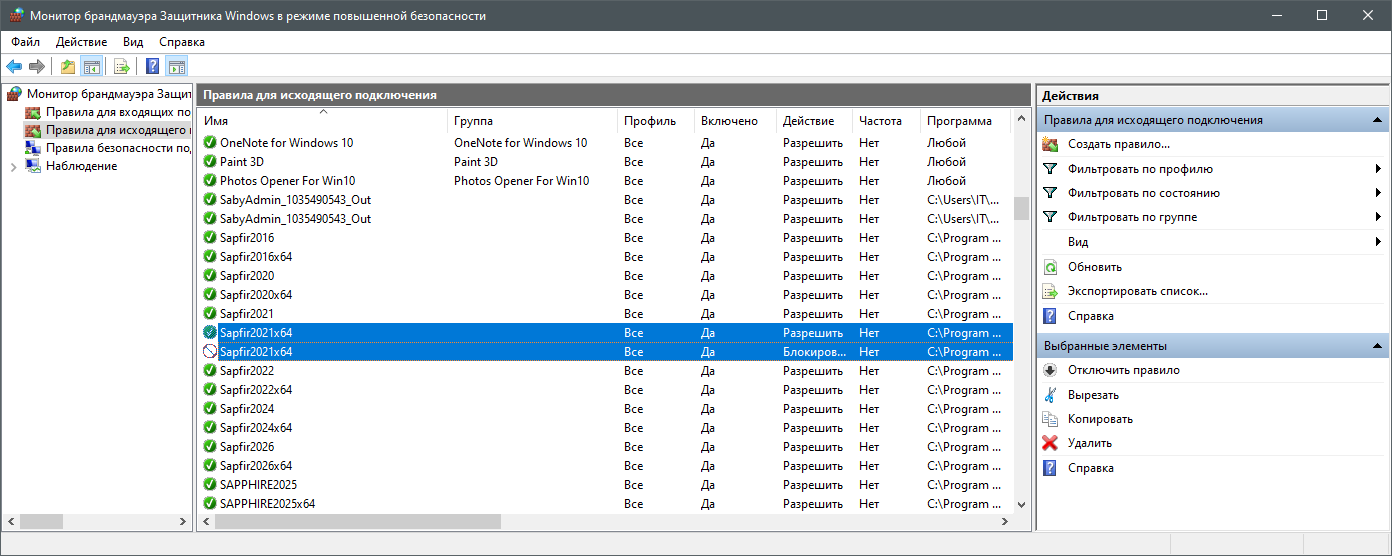Click the firewall monitor root tree icon
Viewport: 1392px width, 556px height.
click(x=14, y=93)
